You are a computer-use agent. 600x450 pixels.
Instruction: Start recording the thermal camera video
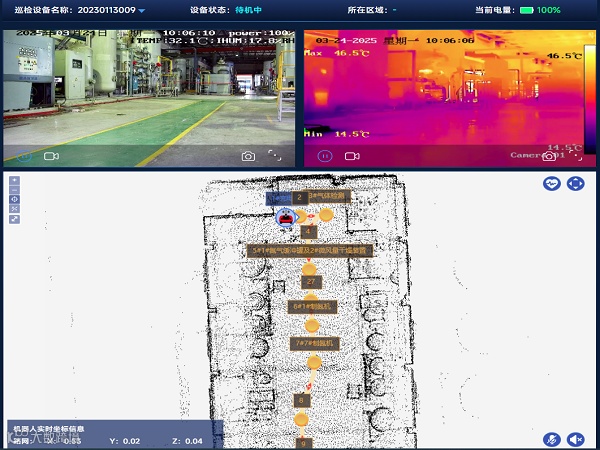[352, 156]
